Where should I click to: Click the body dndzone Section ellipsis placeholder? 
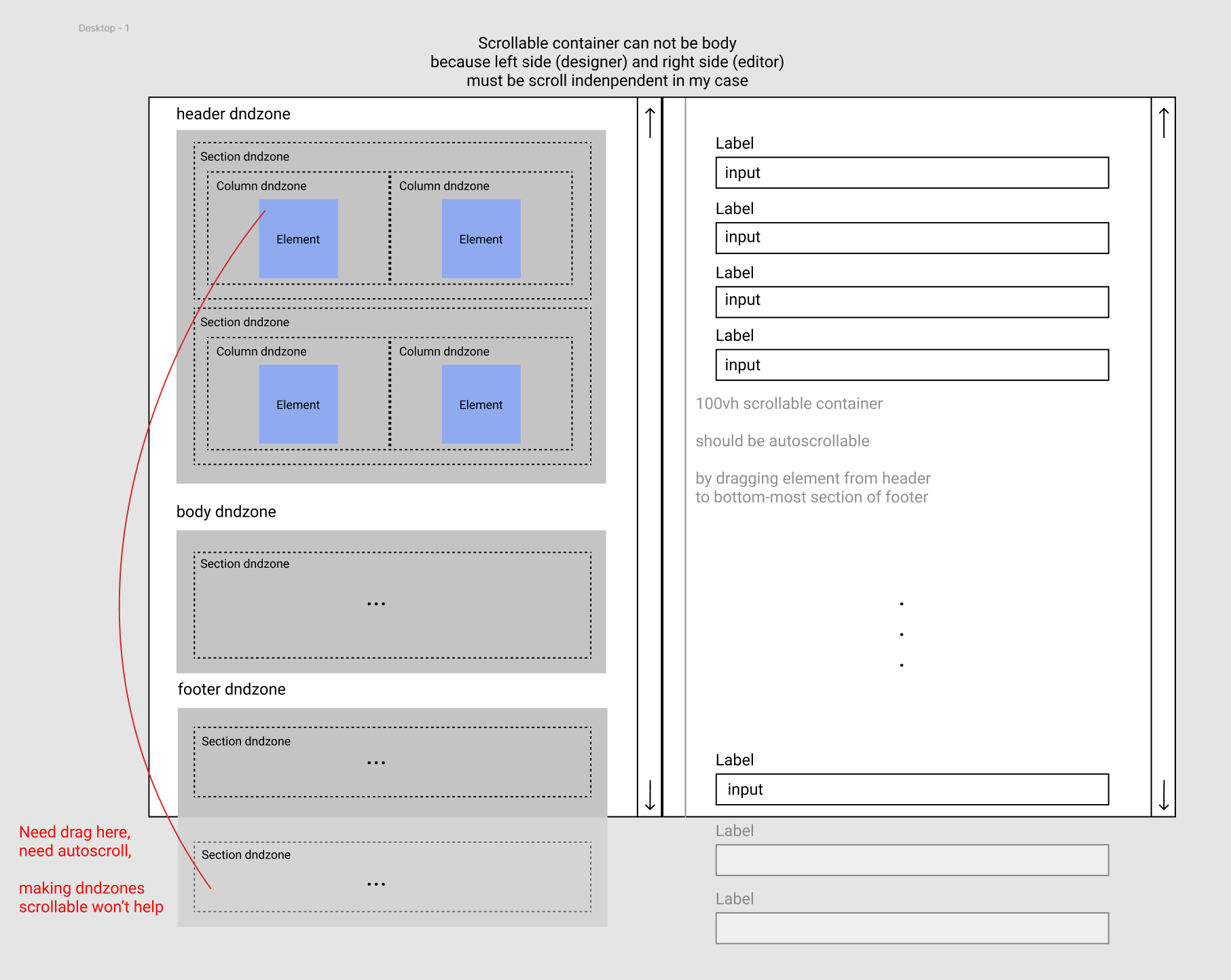[x=376, y=602]
